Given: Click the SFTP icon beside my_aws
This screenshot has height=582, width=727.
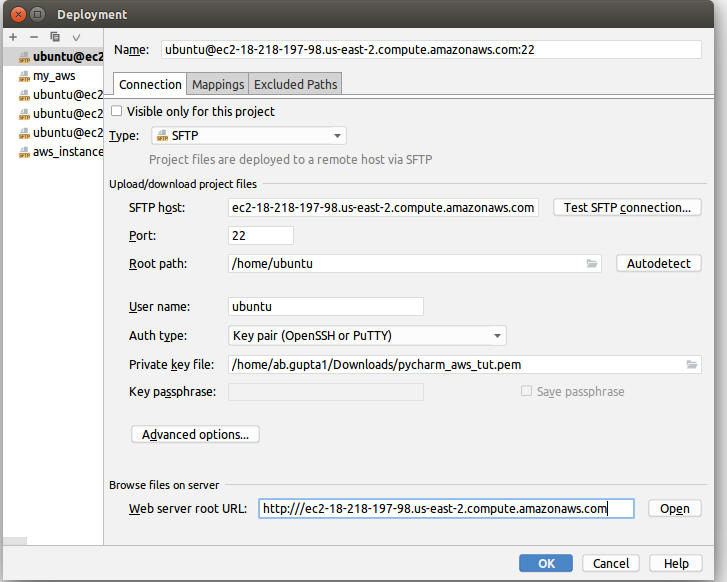Looking at the screenshot, I should [x=24, y=77].
